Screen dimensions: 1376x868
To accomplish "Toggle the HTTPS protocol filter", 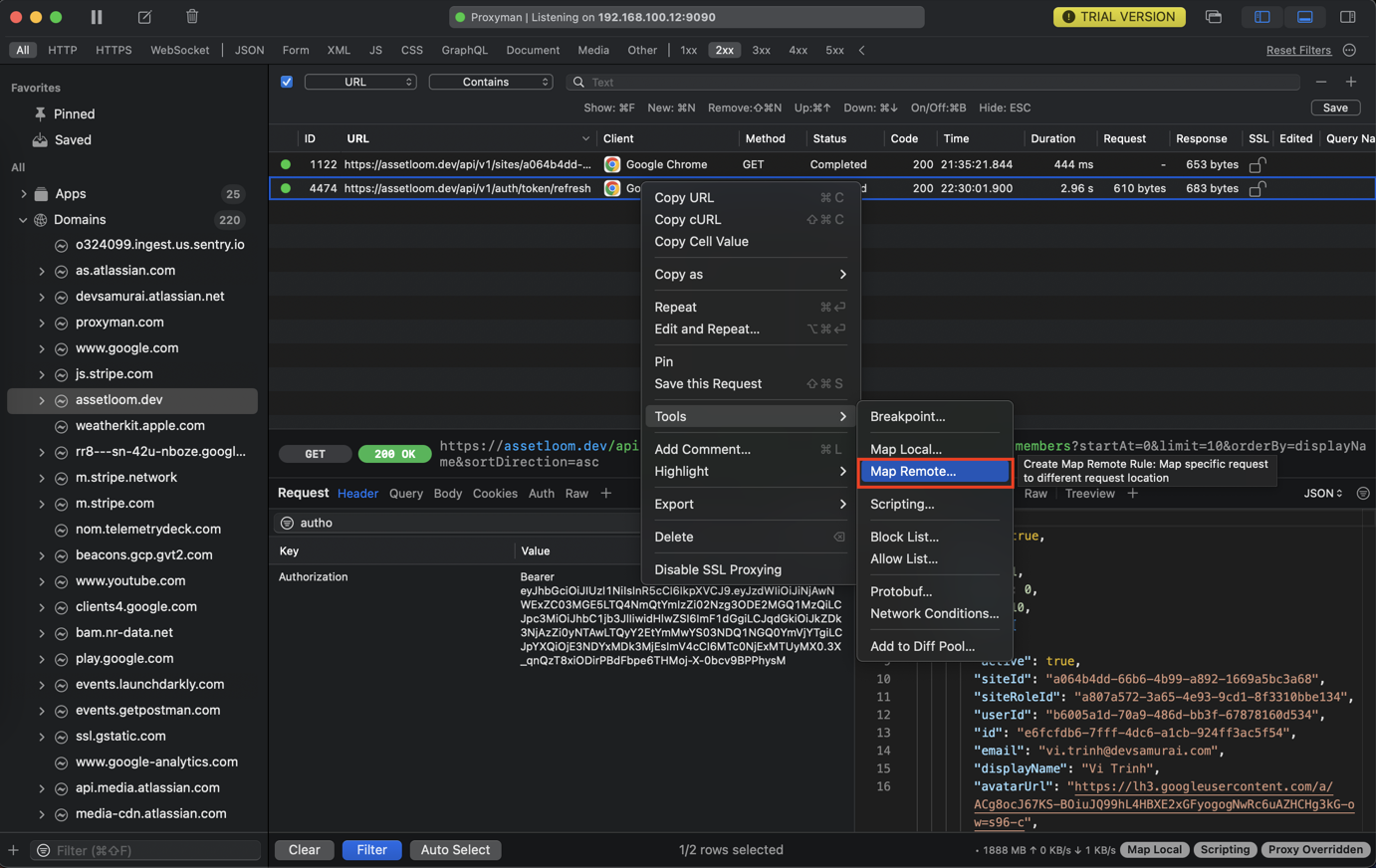I will [114, 50].
